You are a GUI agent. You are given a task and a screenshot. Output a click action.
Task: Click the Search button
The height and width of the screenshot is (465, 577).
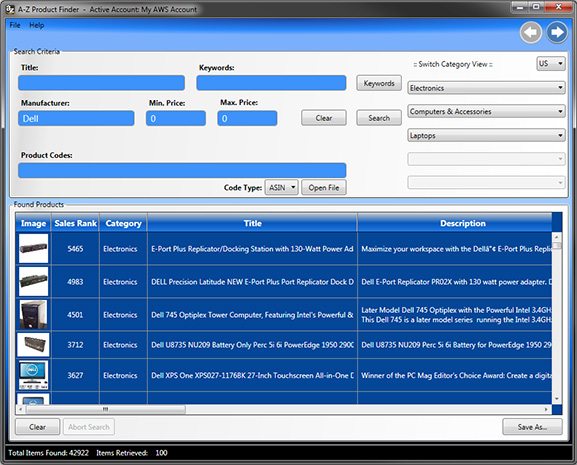[x=379, y=118]
